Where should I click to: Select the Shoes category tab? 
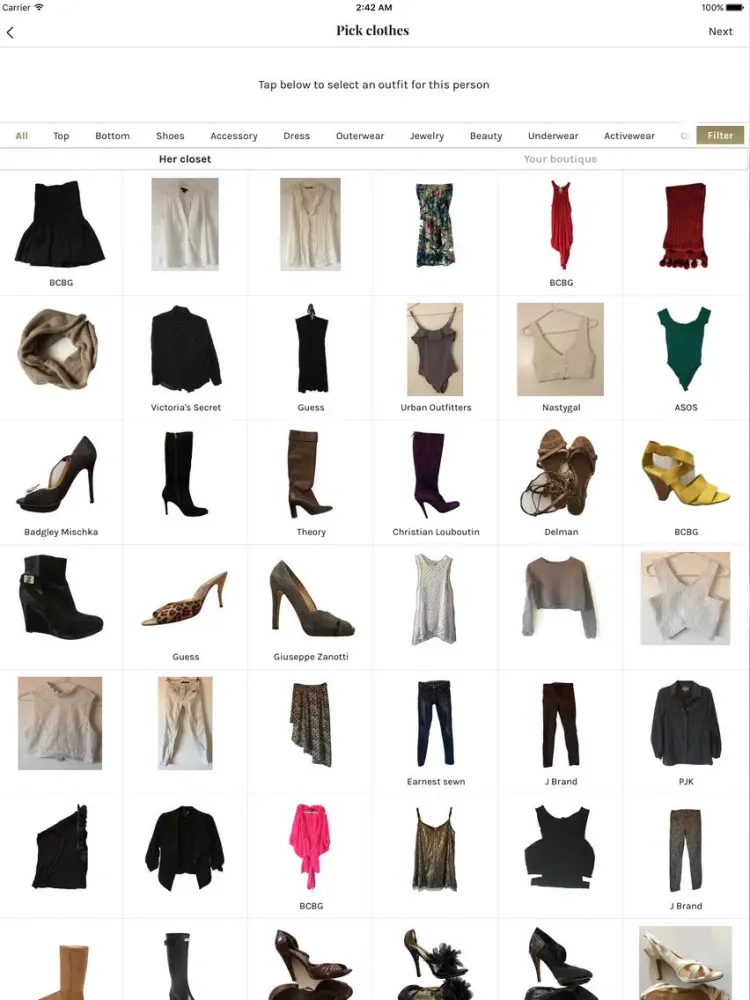point(170,136)
